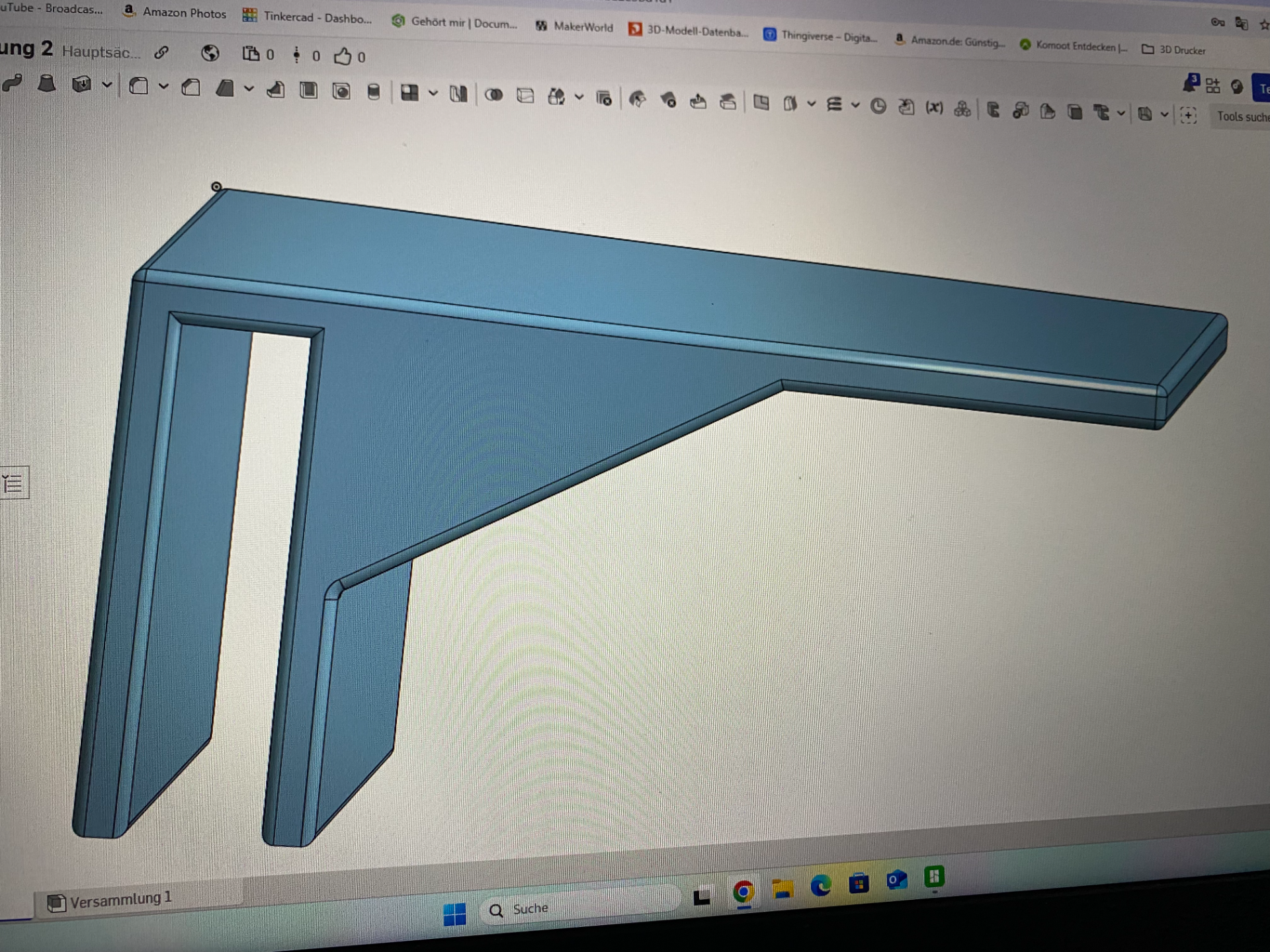The width and height of the screenshot is (1270, 952).
Task: Open the Gehört mir | Docum... bookmark
Action: [x=454, y=22]
